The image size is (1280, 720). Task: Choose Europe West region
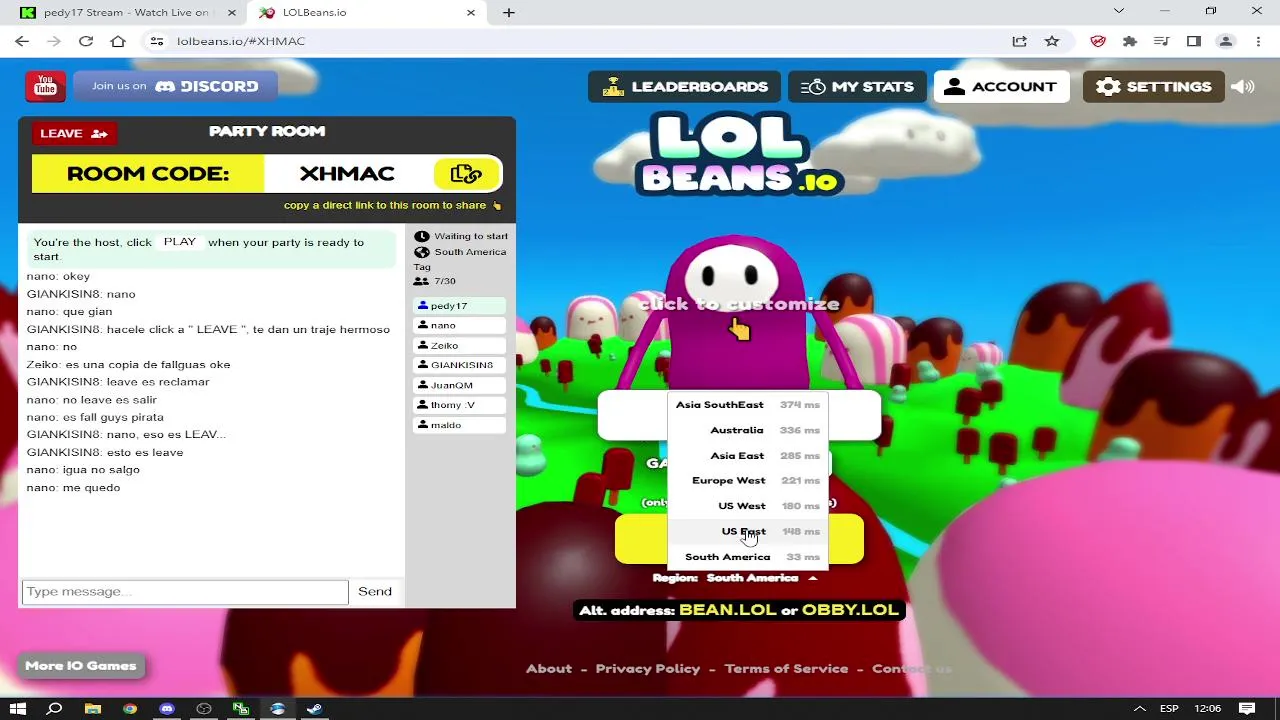748,481
